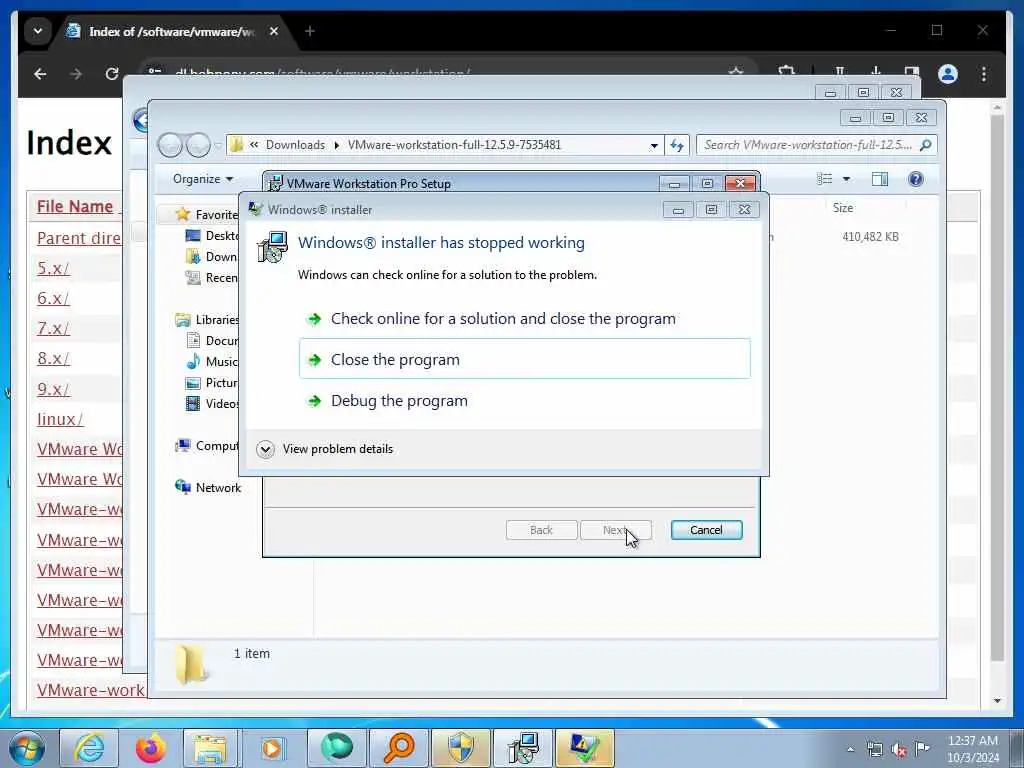This screenshot has width=1024, height=768.
Task: Select Check online for a solution option
Action: pyautogui.click(x=524, y=319)
